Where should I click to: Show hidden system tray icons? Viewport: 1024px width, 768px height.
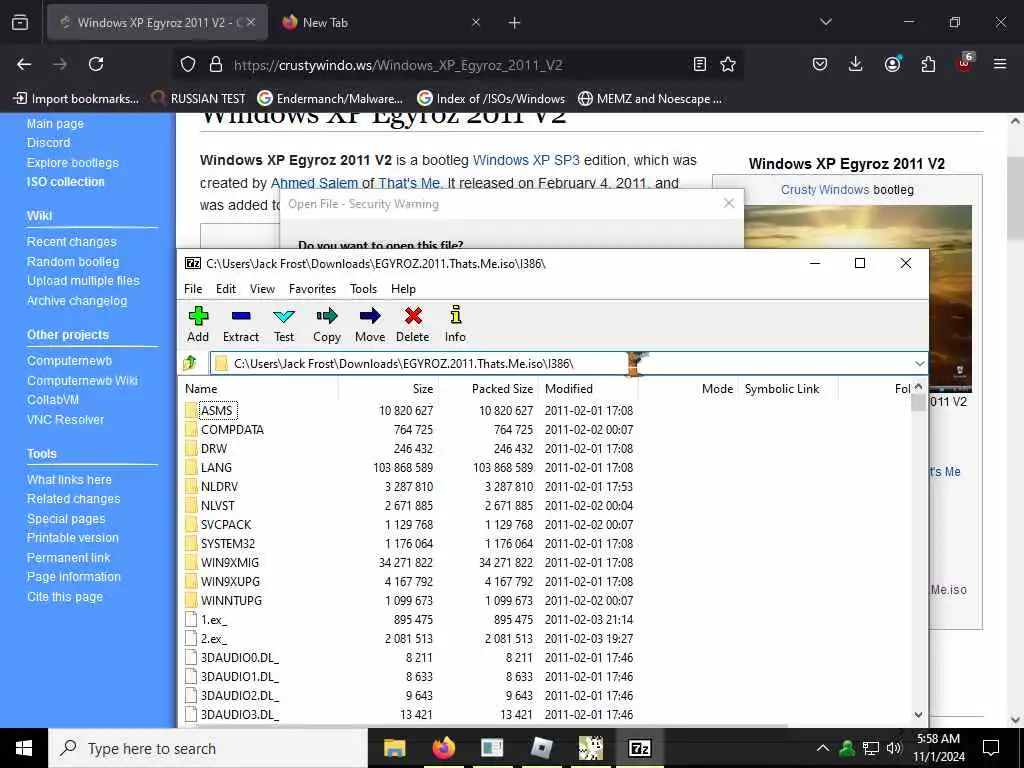coord(823,748)
